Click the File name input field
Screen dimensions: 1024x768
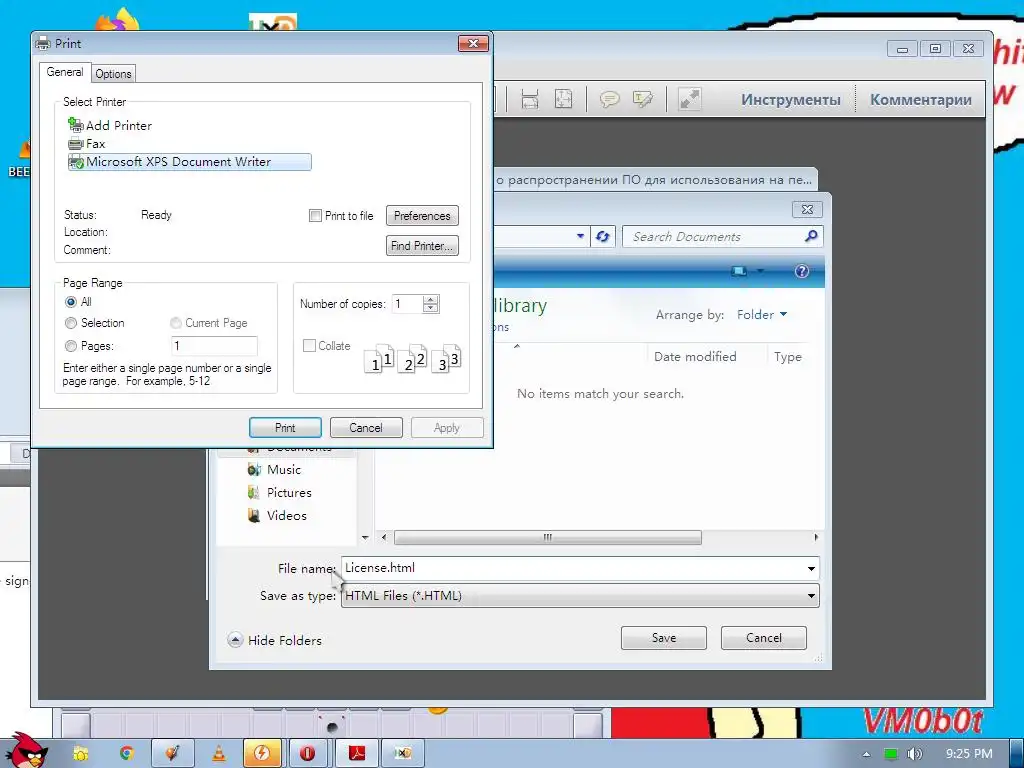tap(573, 568)
